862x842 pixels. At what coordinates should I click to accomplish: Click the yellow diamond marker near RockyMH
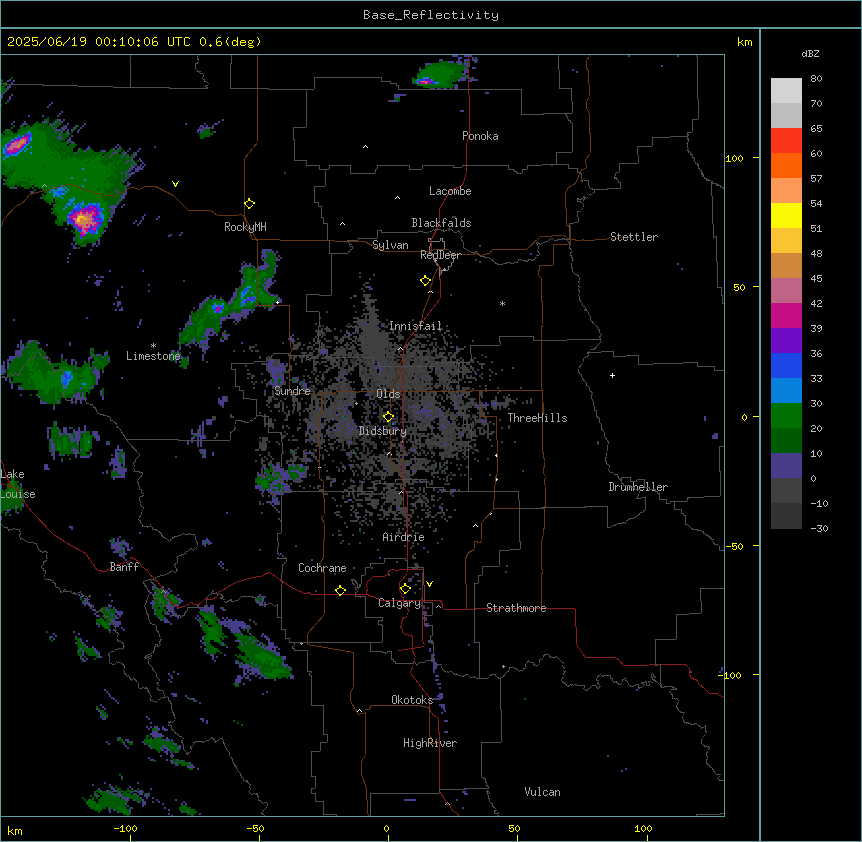pyautogui.click(x=249, y=204)
